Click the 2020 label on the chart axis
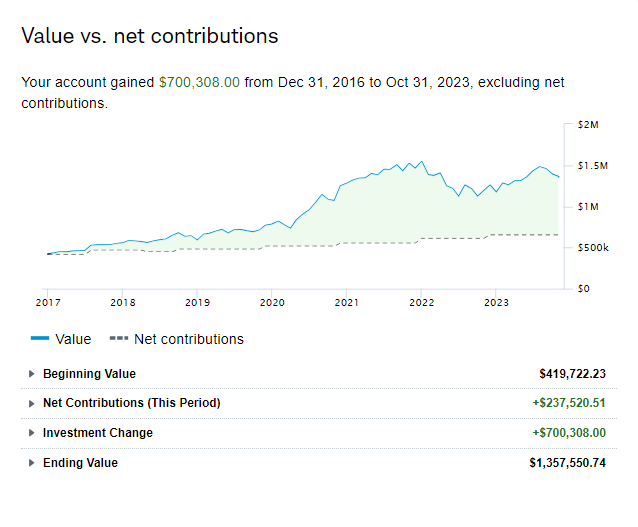Image resolution: width=638 pixels, height=527 pixels. click(x=272, y=301)
